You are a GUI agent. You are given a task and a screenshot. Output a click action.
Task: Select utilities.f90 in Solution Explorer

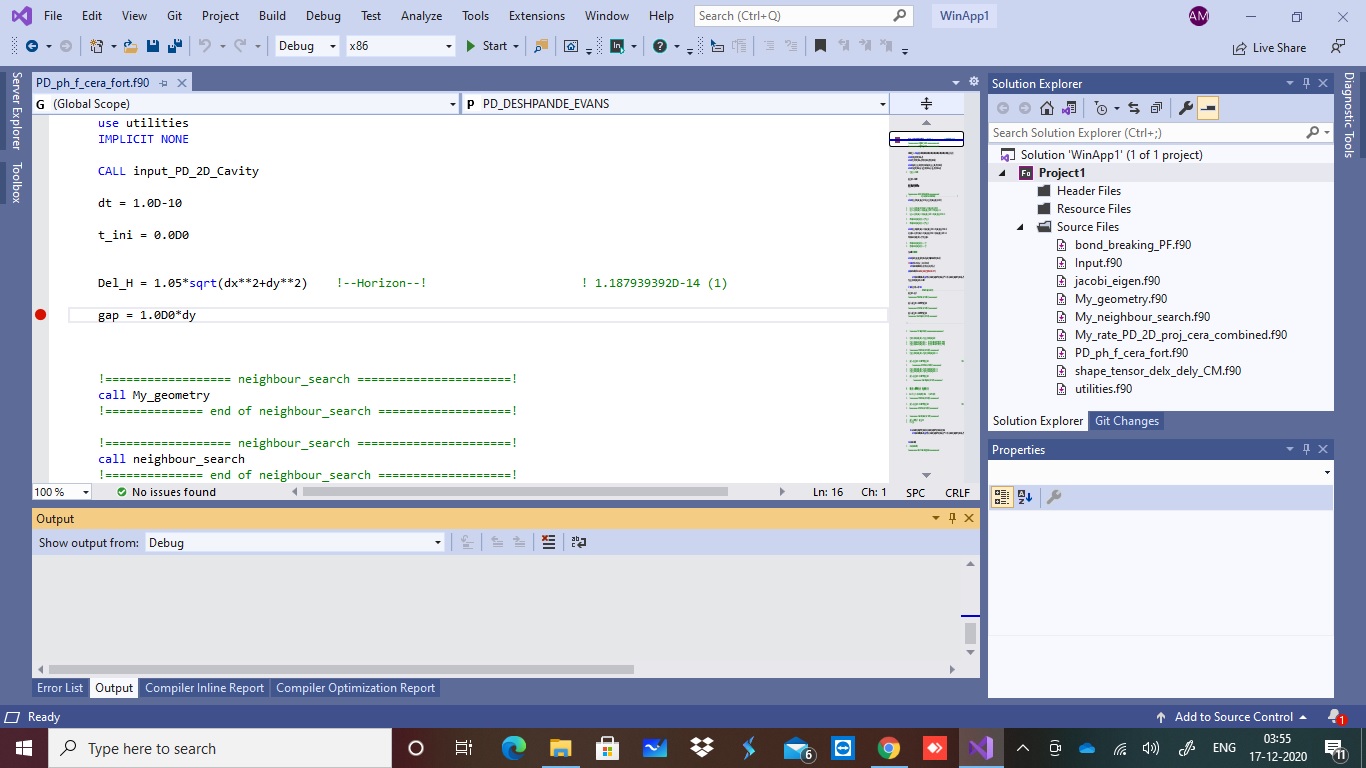[1103, 389]
